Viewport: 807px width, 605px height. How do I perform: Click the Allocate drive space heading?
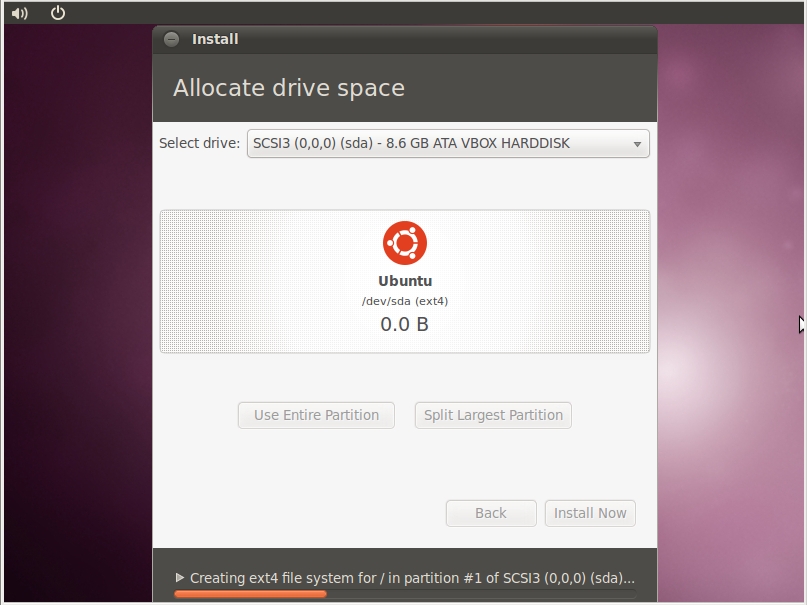pyautogui.click(x=289, y=88)
